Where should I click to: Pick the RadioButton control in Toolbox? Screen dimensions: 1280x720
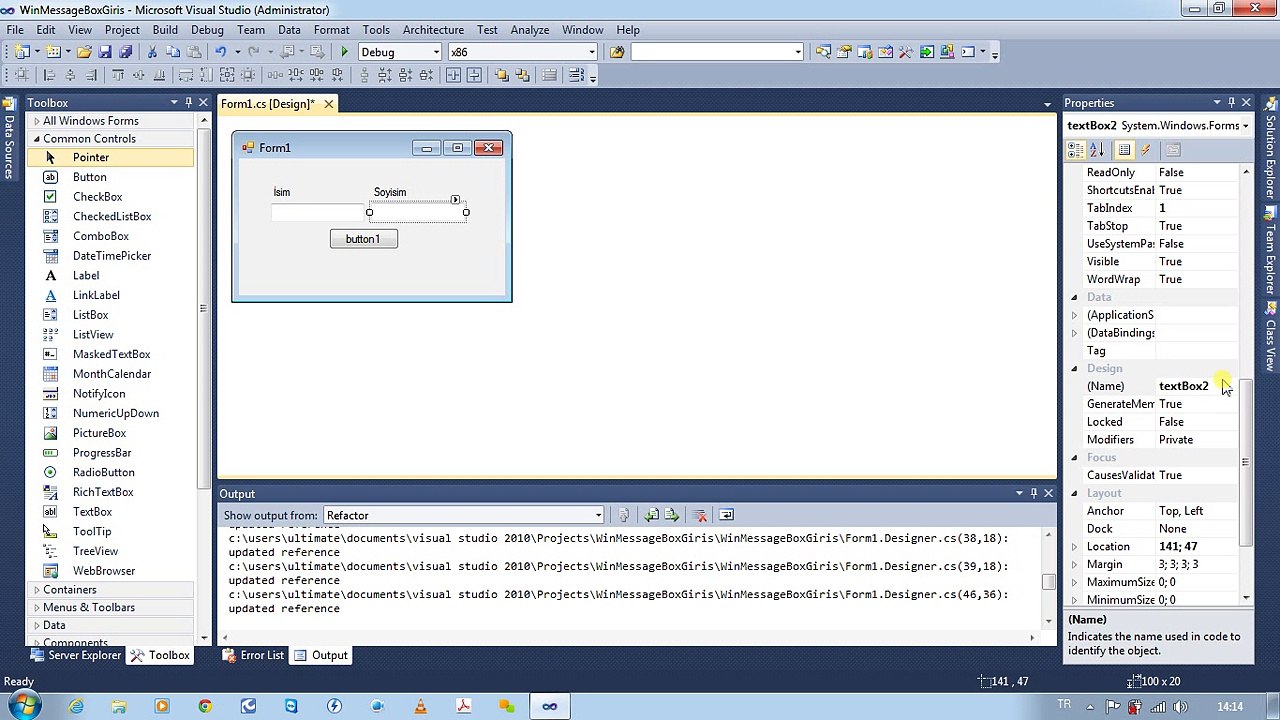point(103,472)
